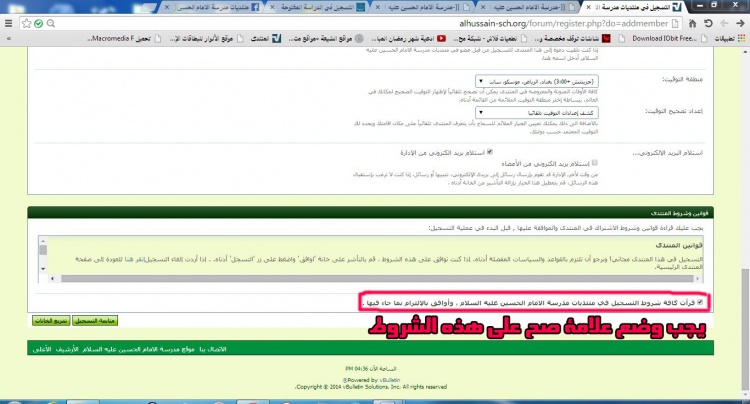Switch to the tab next to the active tab
750x404 pixels.
(529, 7)
